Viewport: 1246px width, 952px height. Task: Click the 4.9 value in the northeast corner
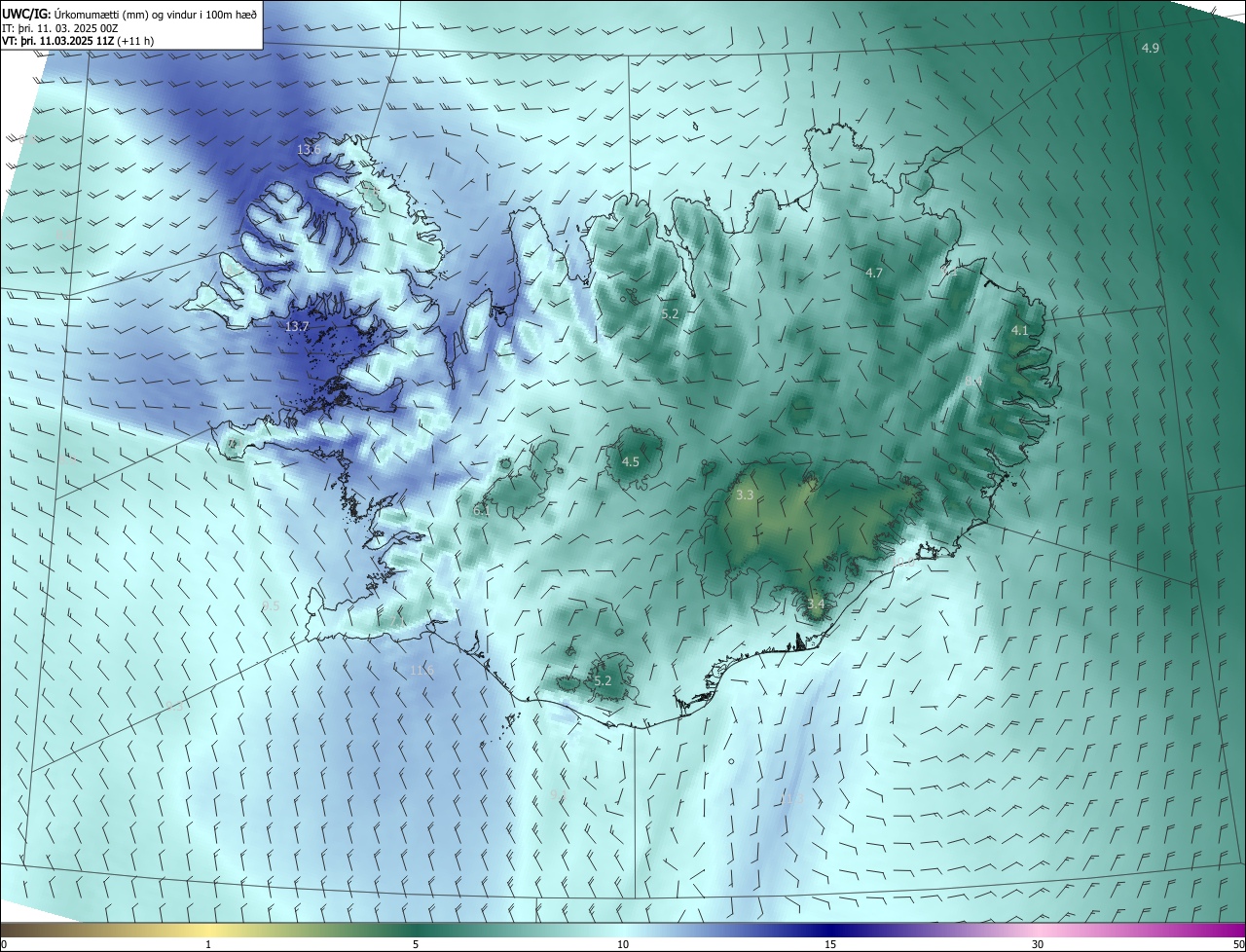pos(1151,48)
